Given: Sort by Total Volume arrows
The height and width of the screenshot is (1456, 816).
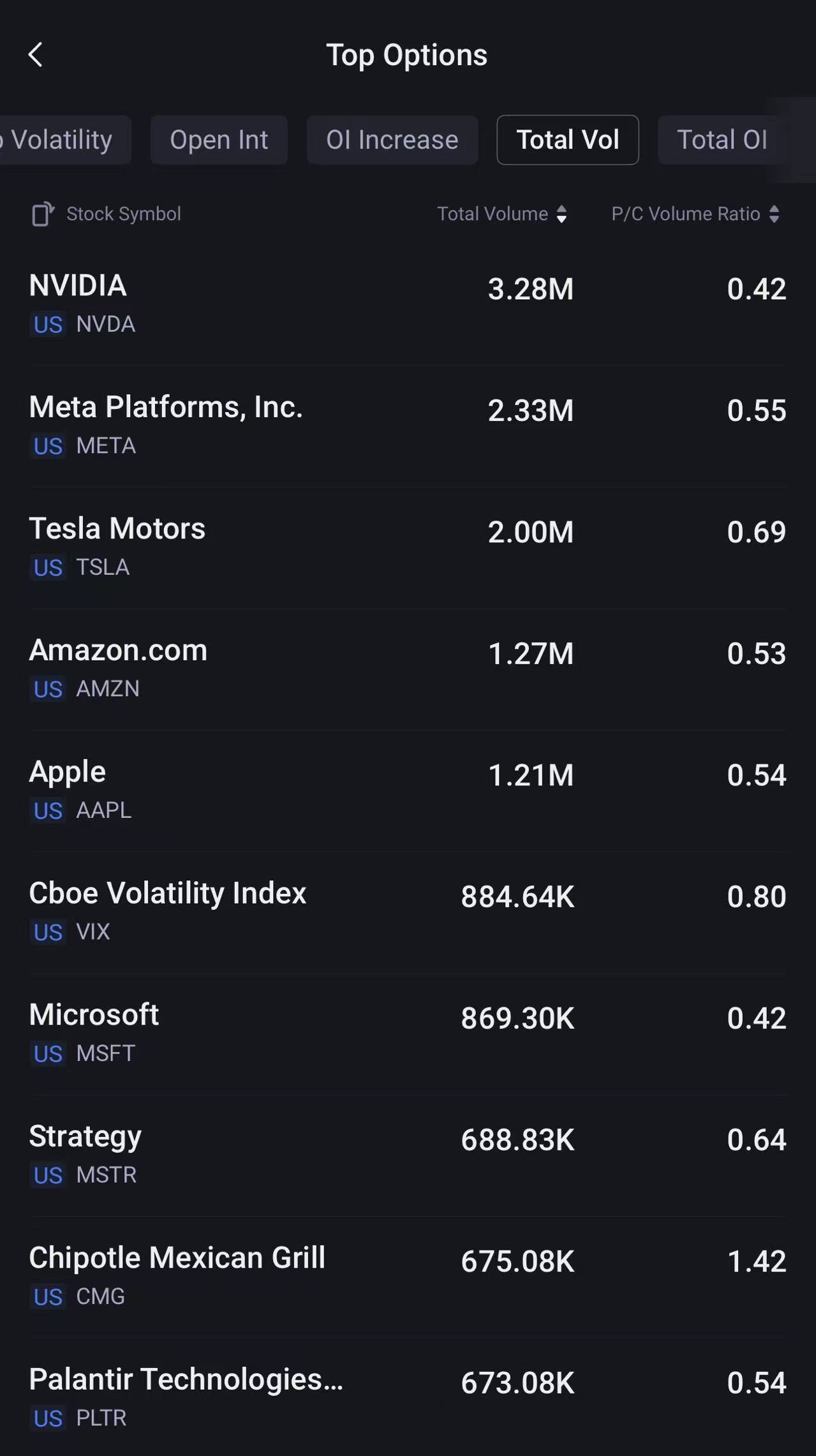Looking at the screenshot, I should coord(561,214).
